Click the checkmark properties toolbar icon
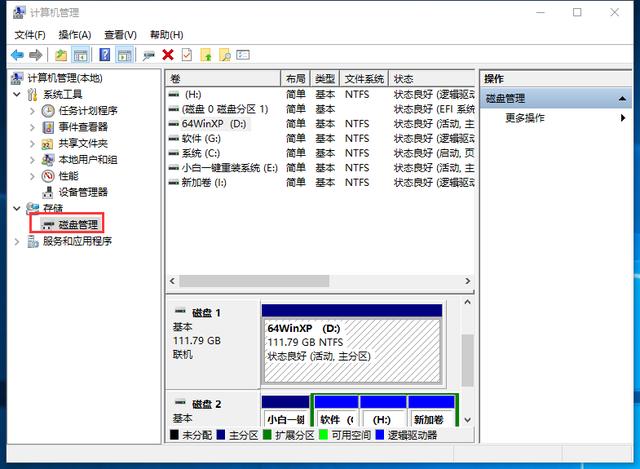This screenshot has height=469, width=640. [186, 55]
